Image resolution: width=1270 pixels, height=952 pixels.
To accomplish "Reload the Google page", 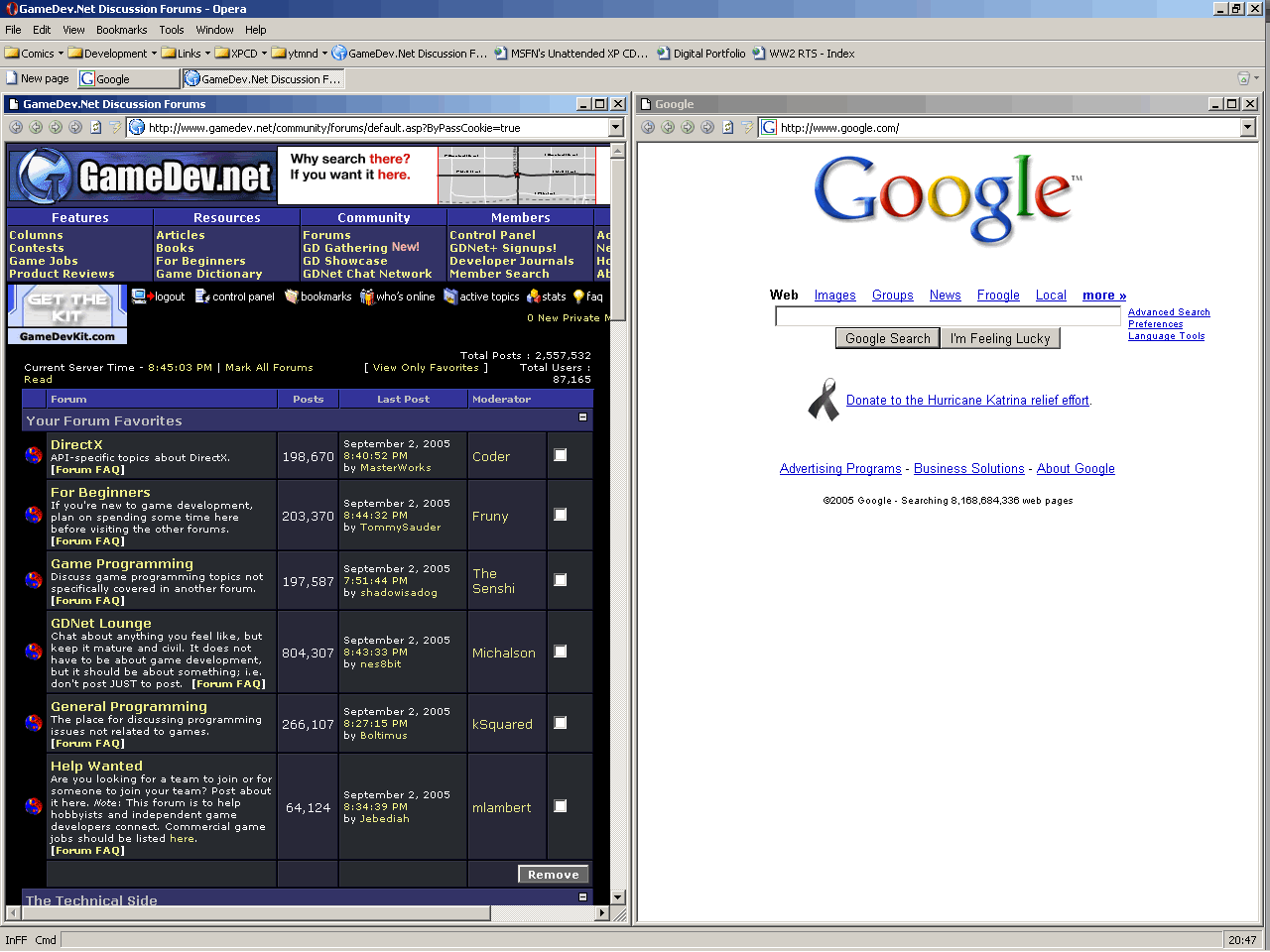I will (728, 127).
